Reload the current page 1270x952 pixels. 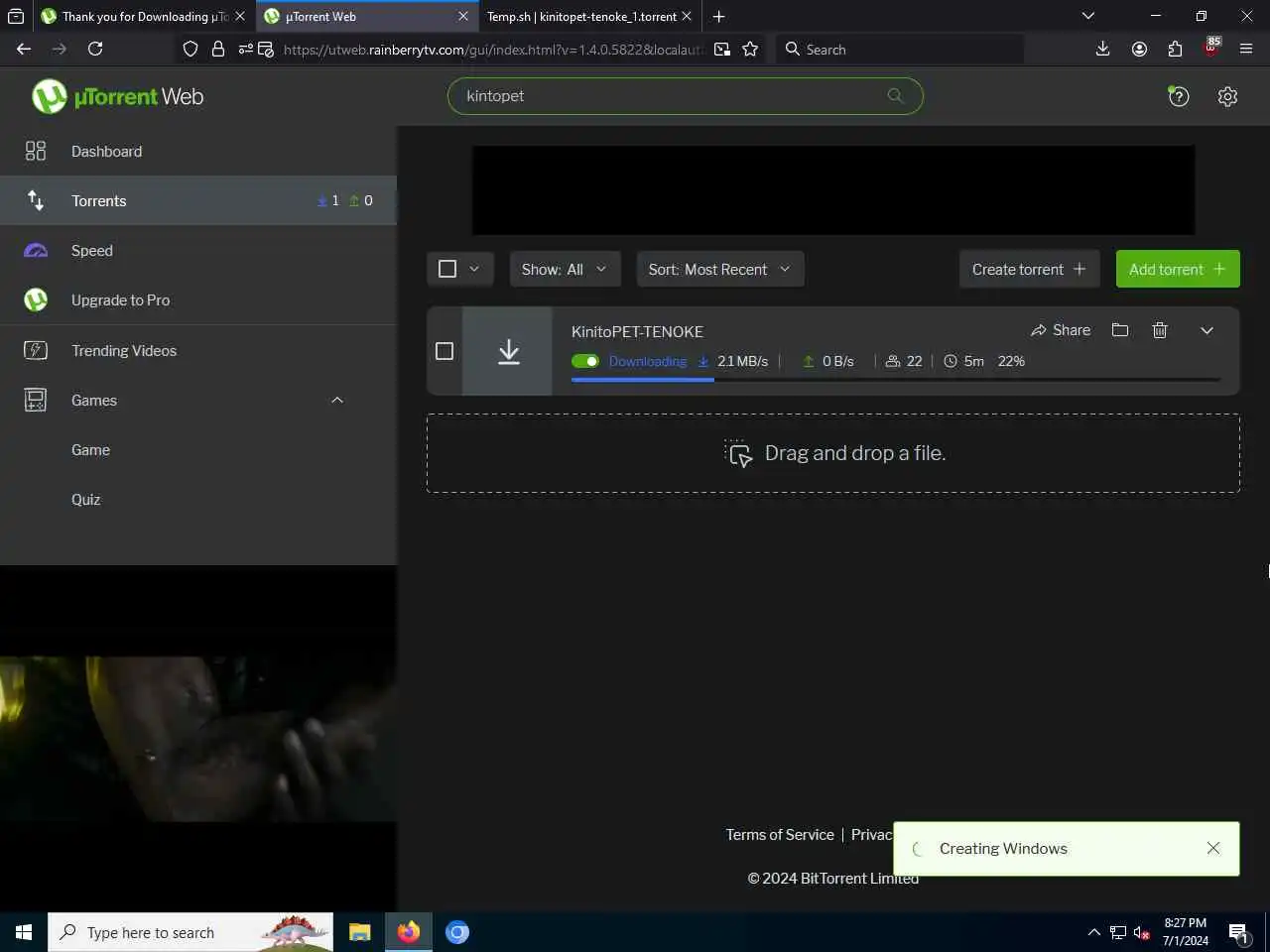pos(95,49)
